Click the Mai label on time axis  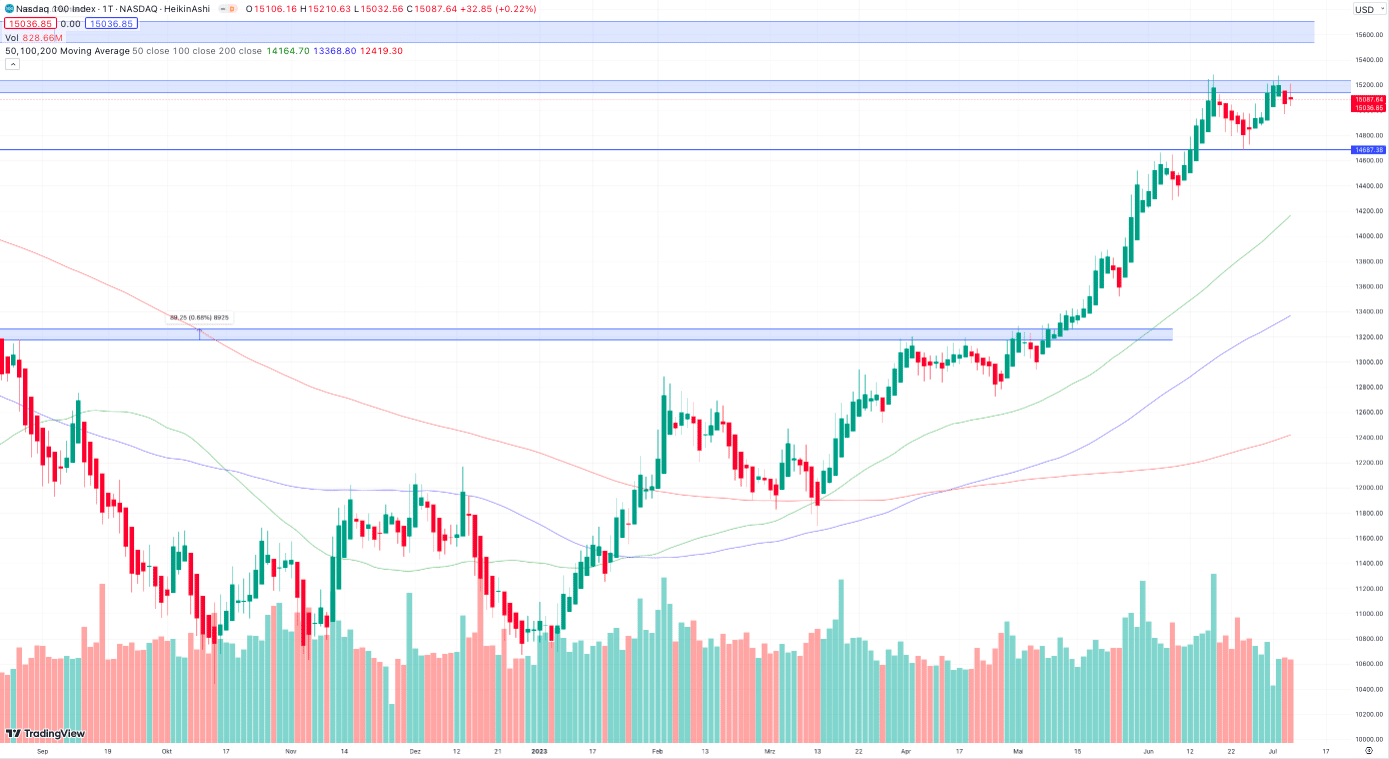(x=1019, y=750)
